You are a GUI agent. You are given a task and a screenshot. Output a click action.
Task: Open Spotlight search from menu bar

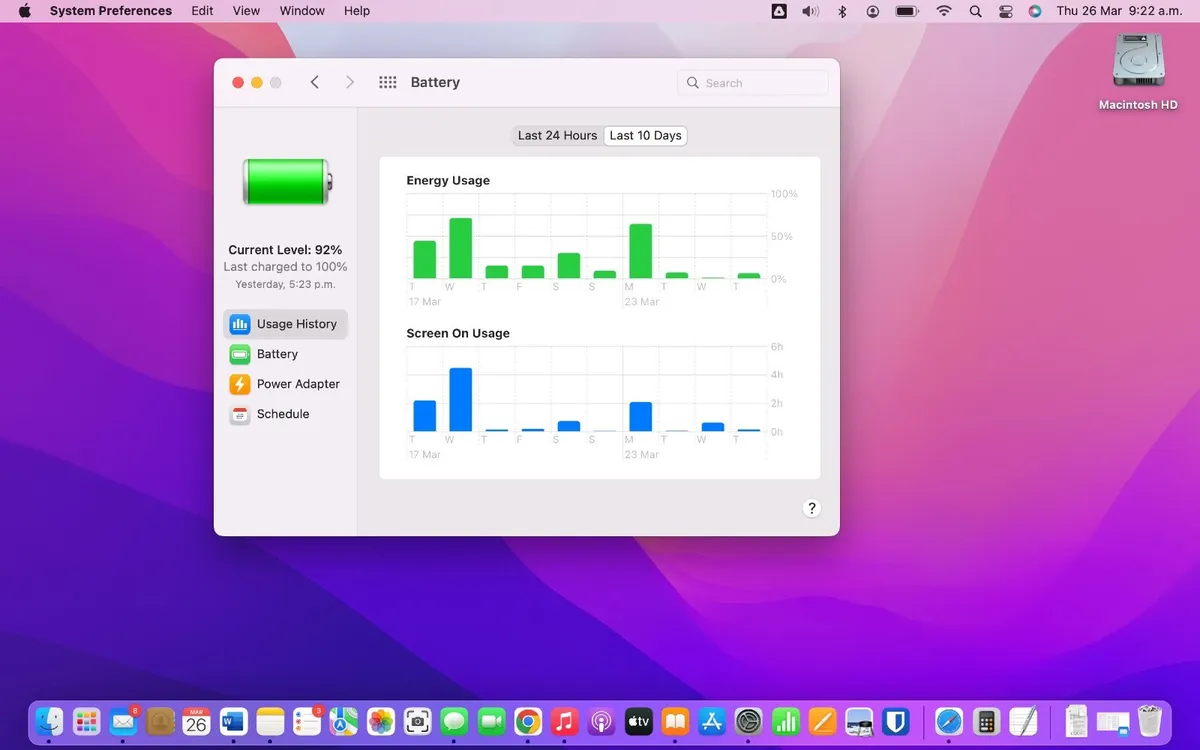[x=975, y=11]
